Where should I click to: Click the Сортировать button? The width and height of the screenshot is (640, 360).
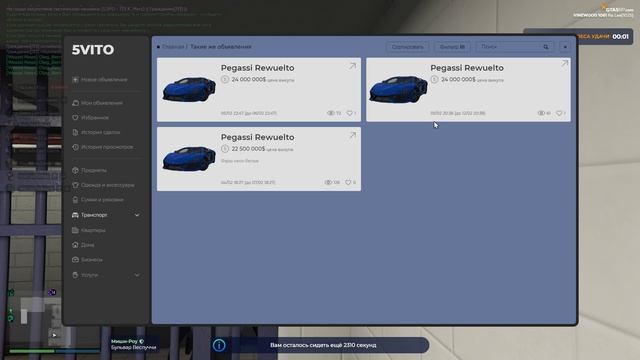(407, 47)
